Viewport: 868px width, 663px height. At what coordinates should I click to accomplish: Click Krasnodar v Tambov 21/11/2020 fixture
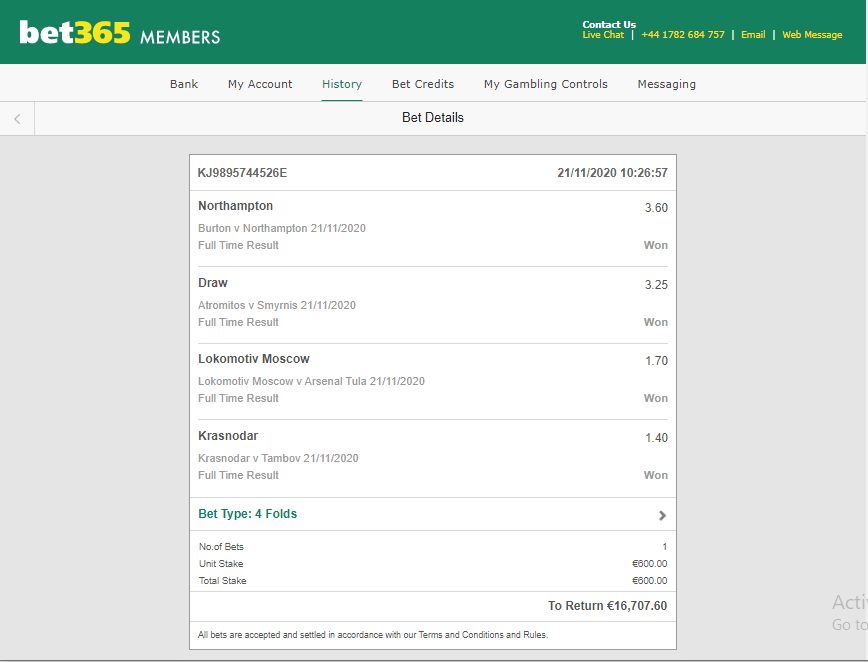click(278, 458)
